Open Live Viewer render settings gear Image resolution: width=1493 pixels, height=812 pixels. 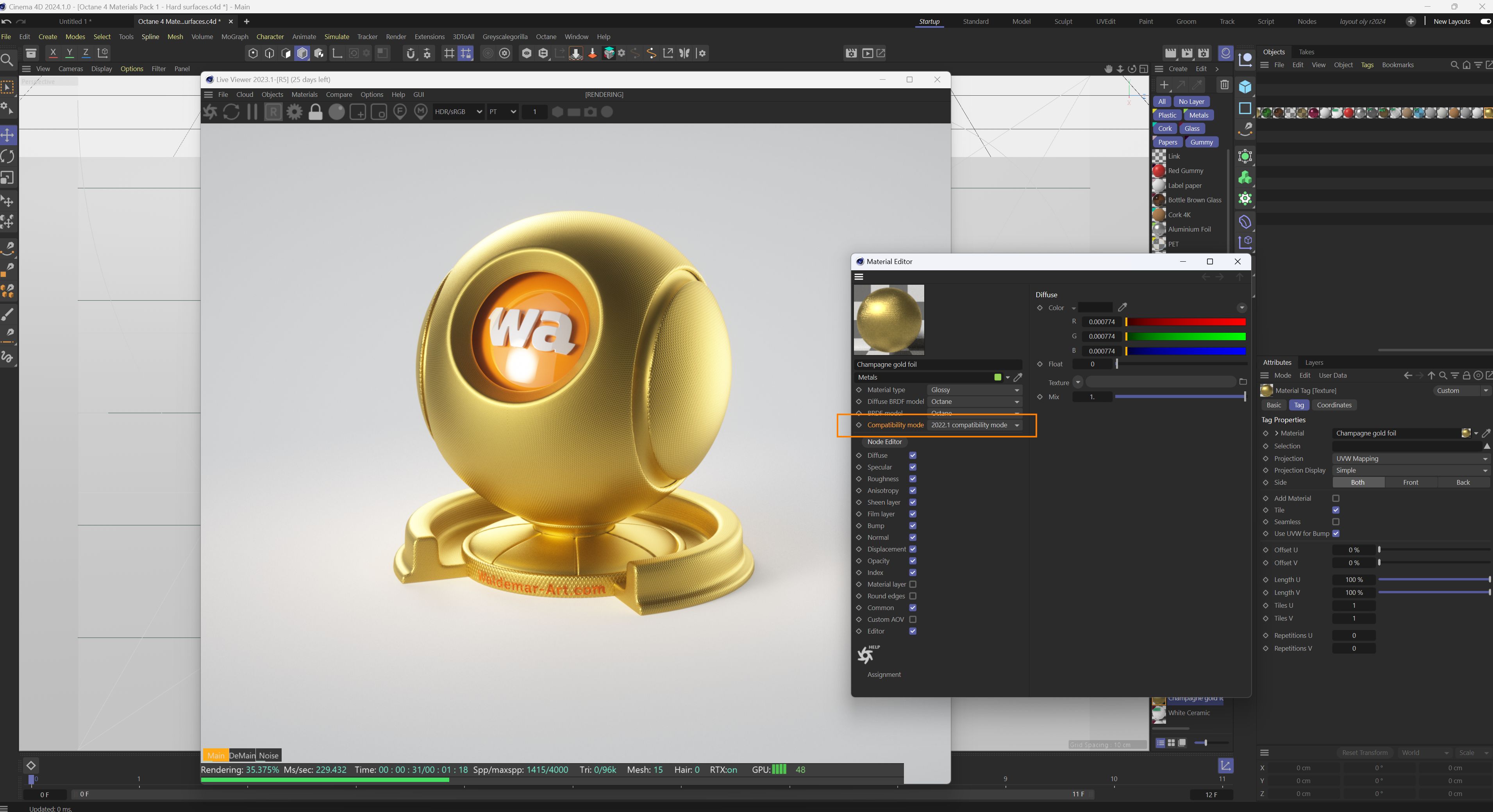coord(295,112)
